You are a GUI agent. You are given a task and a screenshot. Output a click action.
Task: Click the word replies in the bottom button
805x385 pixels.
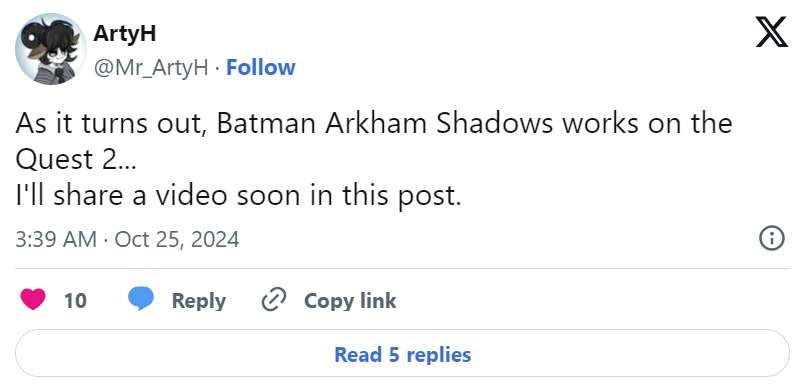(437, 355)
